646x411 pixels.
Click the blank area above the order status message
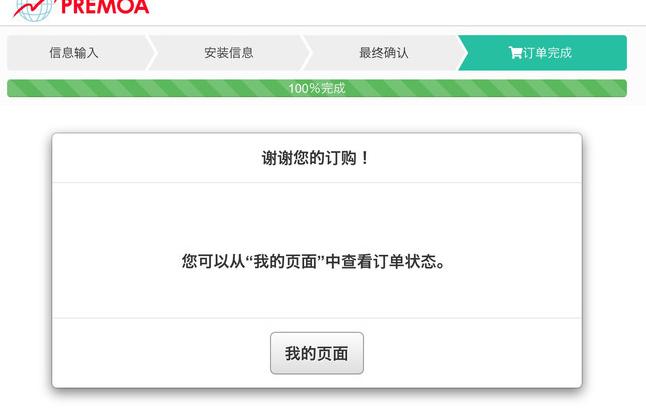click(x=317, y=216)
